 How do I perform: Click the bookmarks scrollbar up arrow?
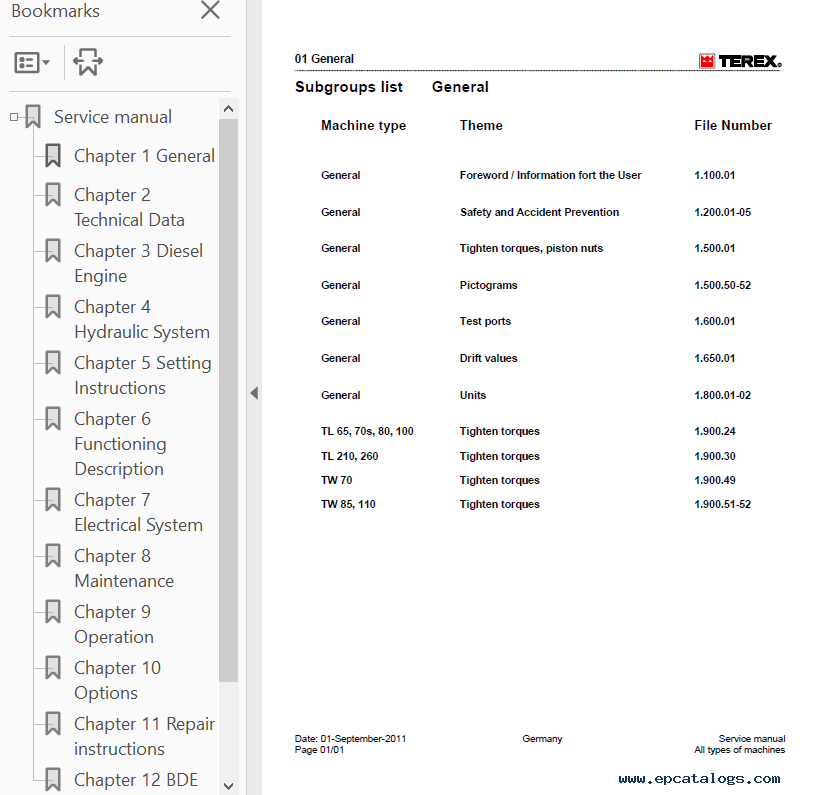[228, 109]
